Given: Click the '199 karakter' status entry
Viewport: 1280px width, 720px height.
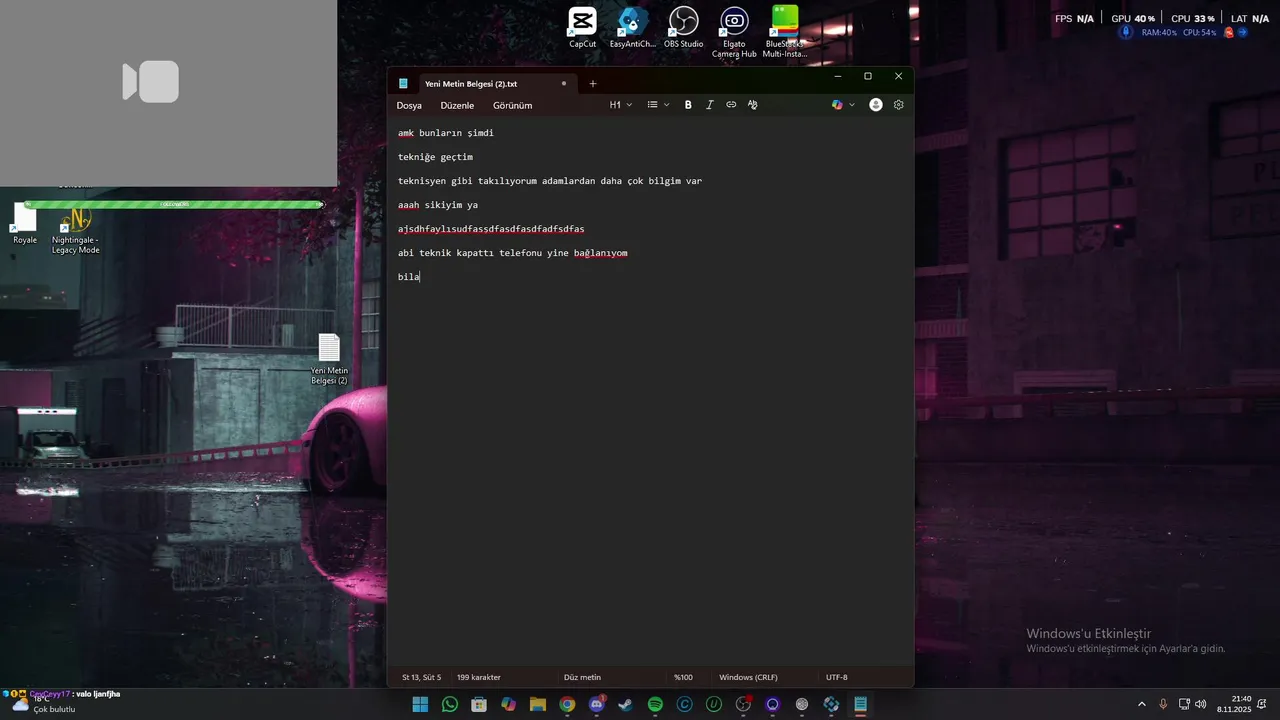Looking at the screenshot, I should 479,677.
